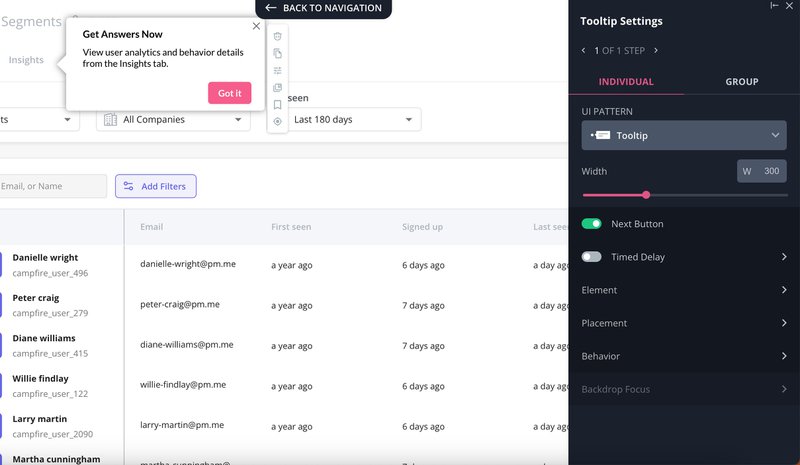The image size is (800, 465).
Task: Click email danielle-wright@pm.me
Action: (x=188, y=264)
